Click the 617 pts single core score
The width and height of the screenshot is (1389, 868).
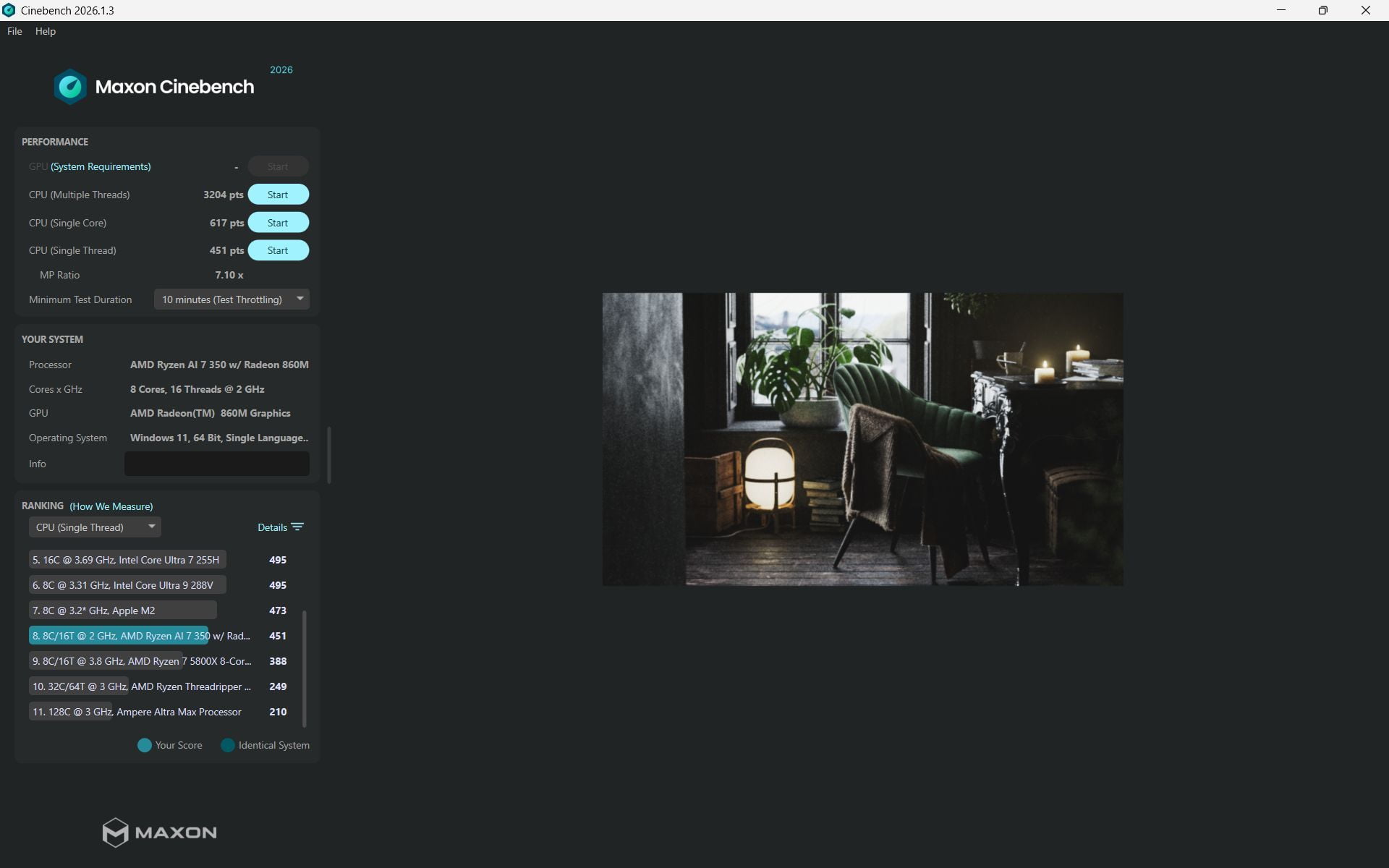[227, 223]
